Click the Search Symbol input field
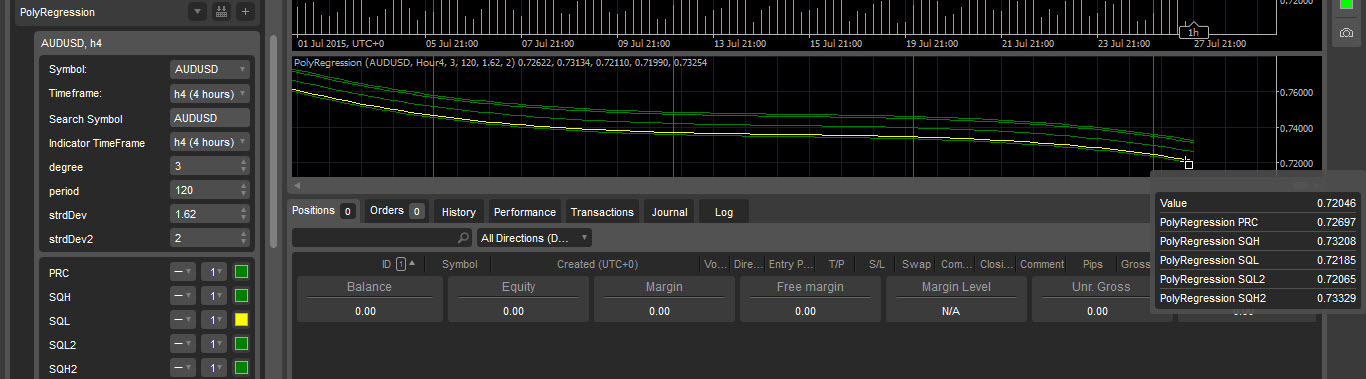The width and height of the screenshot is (1366, 379). (210, 118)
